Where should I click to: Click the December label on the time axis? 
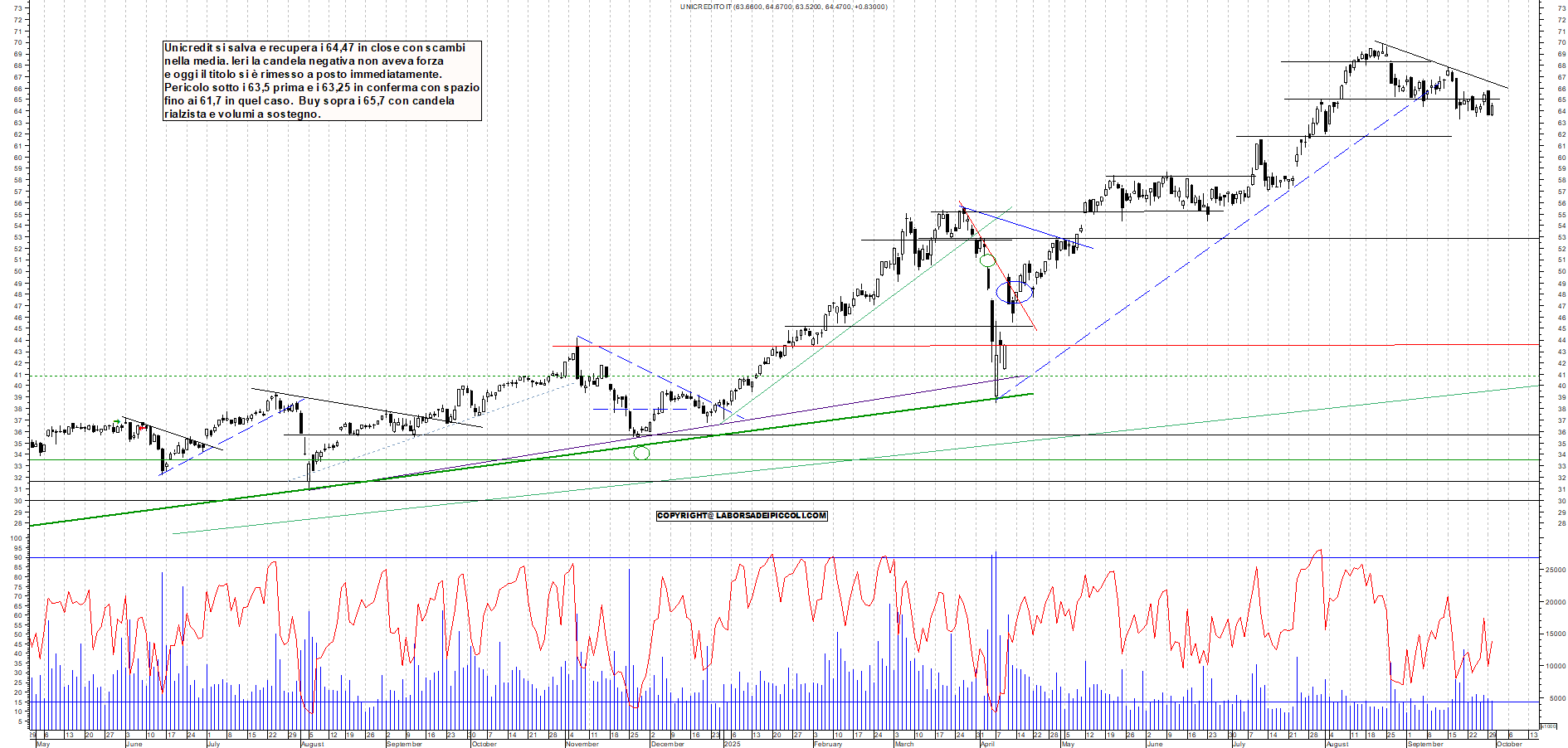point(668,744)
